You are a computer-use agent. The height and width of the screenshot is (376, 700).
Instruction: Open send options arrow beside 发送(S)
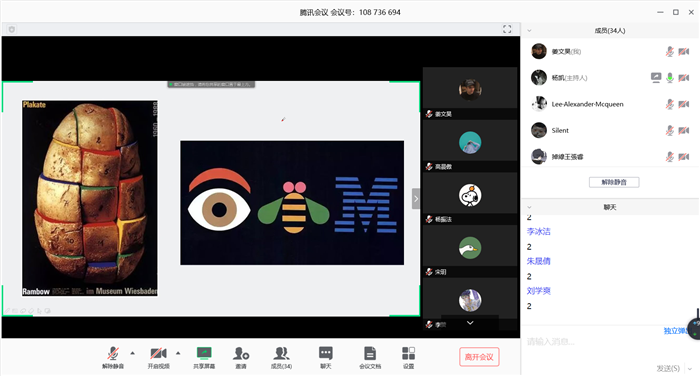point(690,368)
